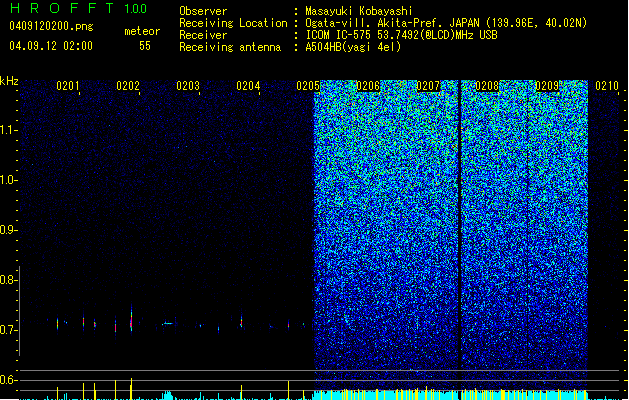Click the 0203 time marker
This screenshot has width=629, height=400.
click(188, 86)
